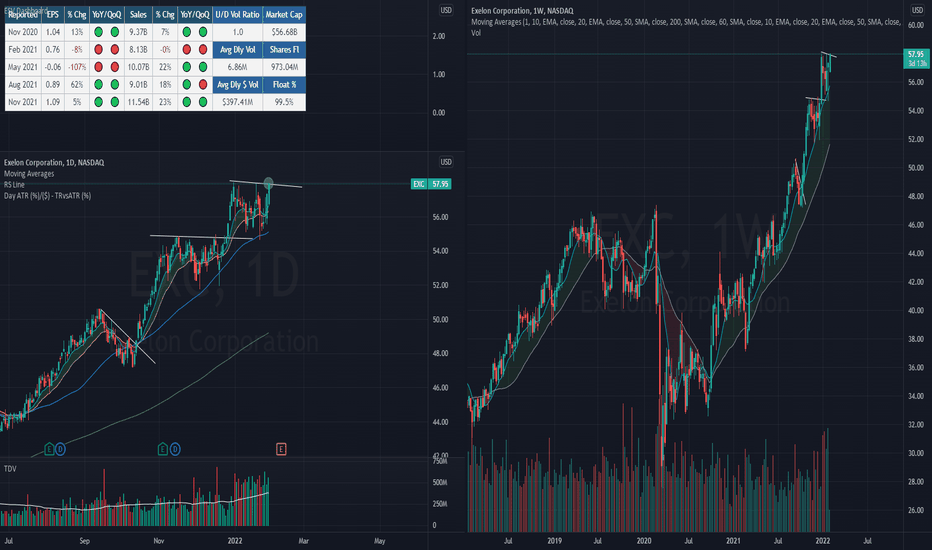Click the 'Avg Dly $ Vol' header cell
This screenshot has width=932, height=550.
[x=238, y=84]
